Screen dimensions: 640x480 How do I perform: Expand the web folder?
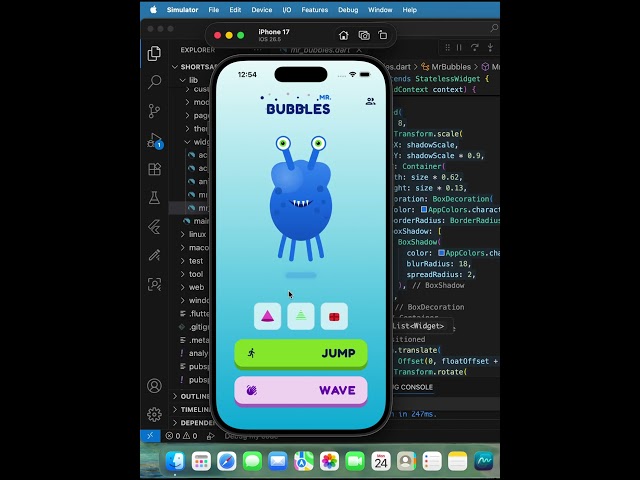[182, 287]
